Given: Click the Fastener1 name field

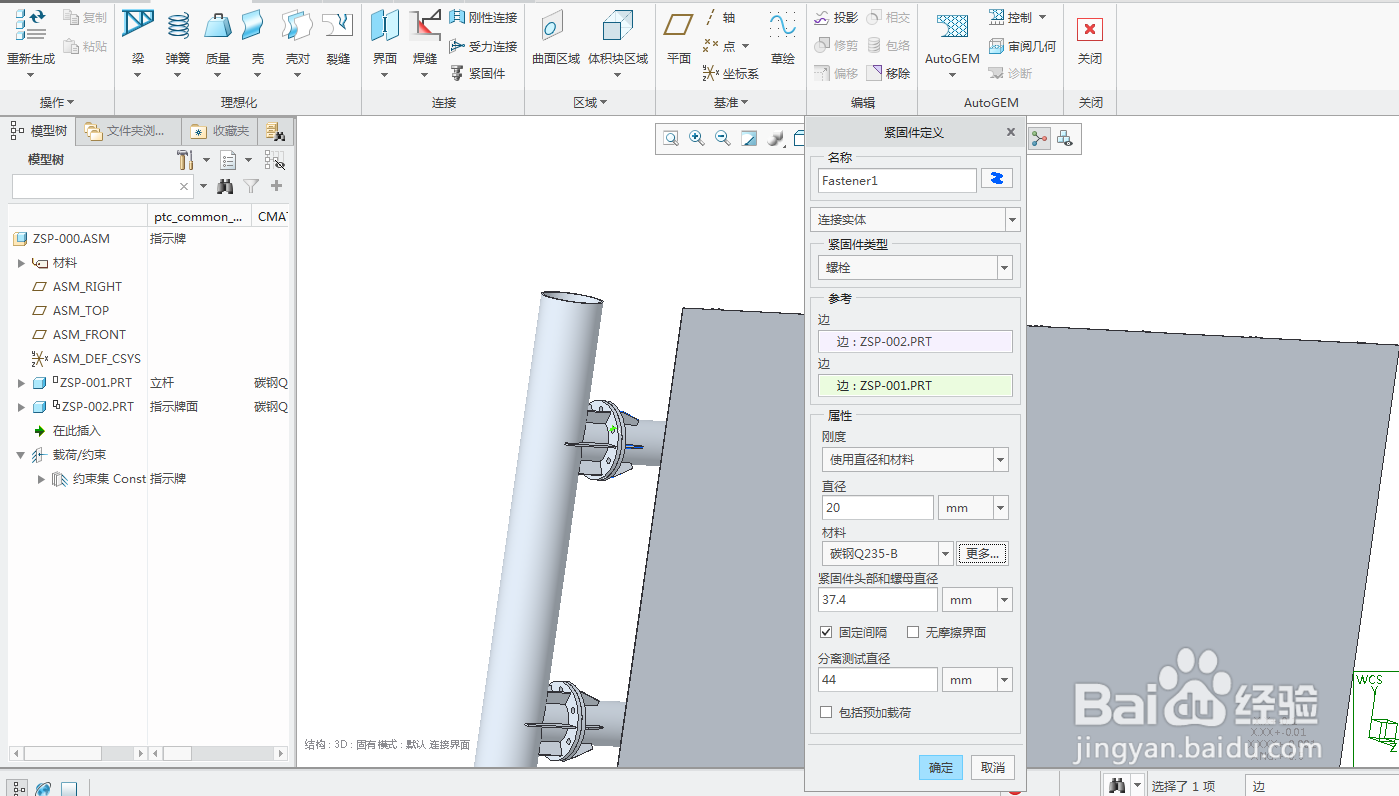Looking at the screenshot, I should [x=897, y=180].
